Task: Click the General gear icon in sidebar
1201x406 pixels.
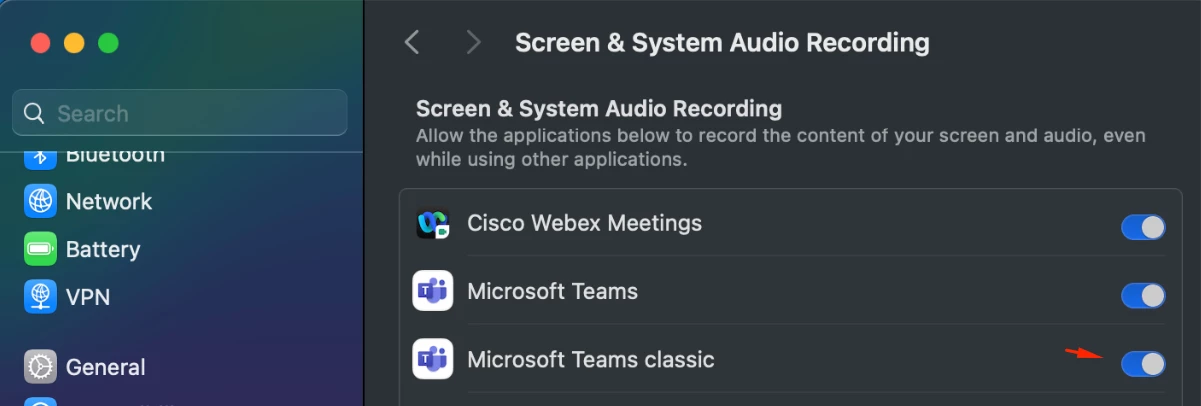Action: [x=41, y=367]
